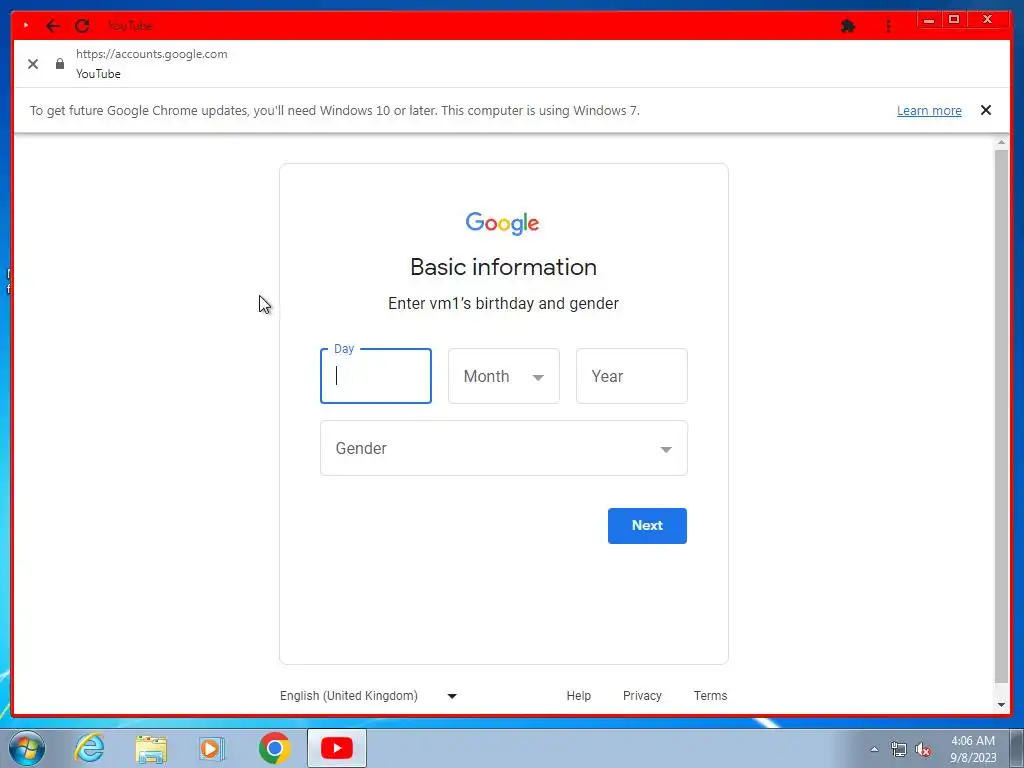Open the three-dot browser menu
The image size is (1024, 768).
[888, 26]
